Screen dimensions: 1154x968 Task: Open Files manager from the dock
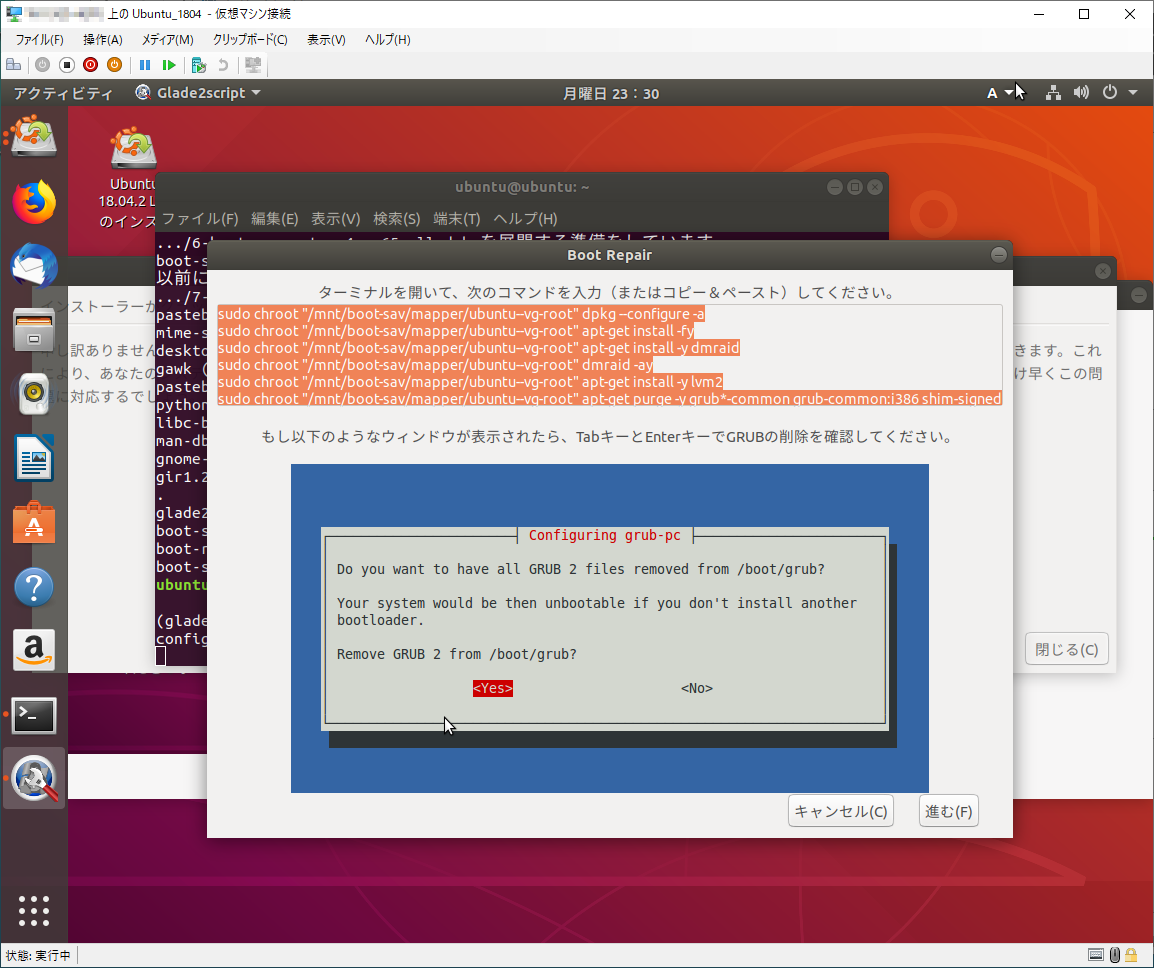(x=33, y=330)
